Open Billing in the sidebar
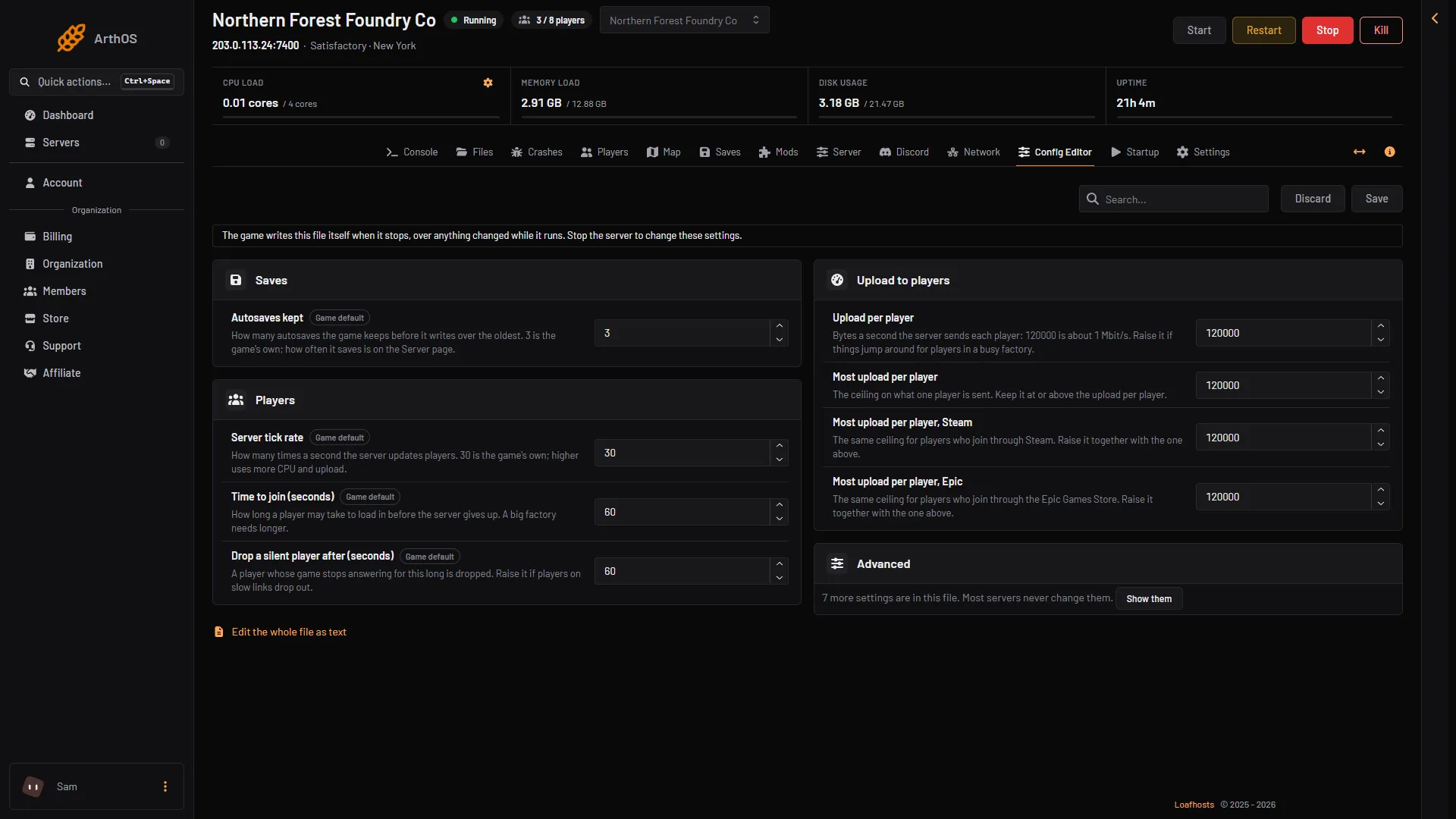The image size is (1456, 819). [96, 237]
